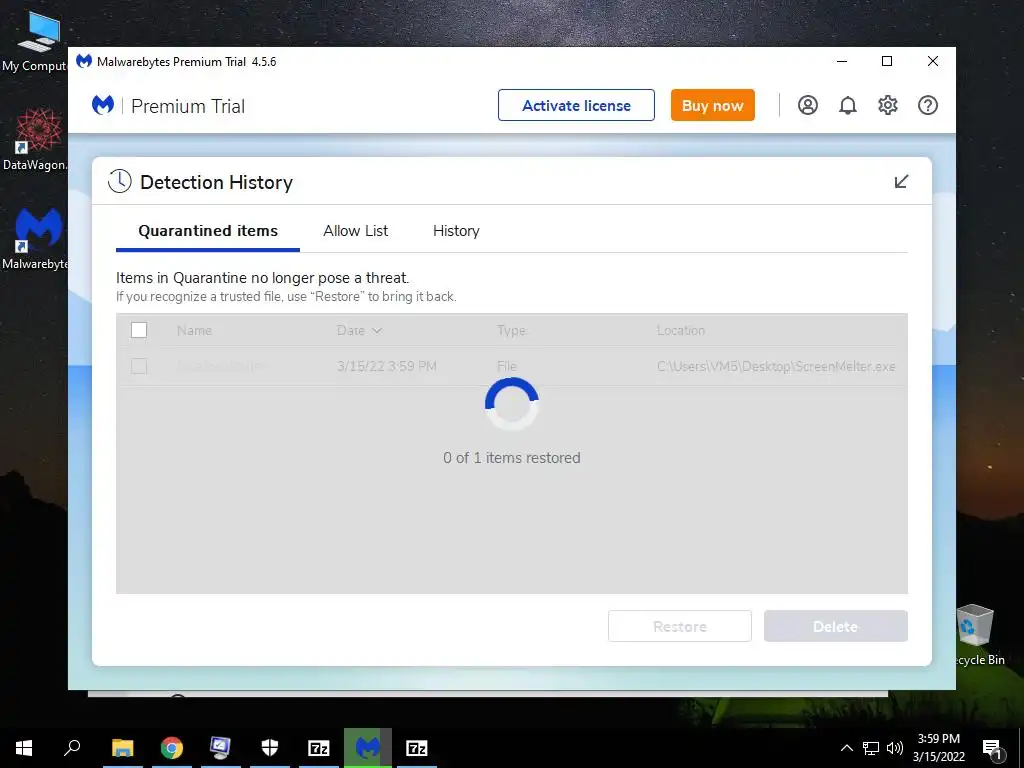
Task: Open Google Chrome from taskbar
Action: coord(172,748)
